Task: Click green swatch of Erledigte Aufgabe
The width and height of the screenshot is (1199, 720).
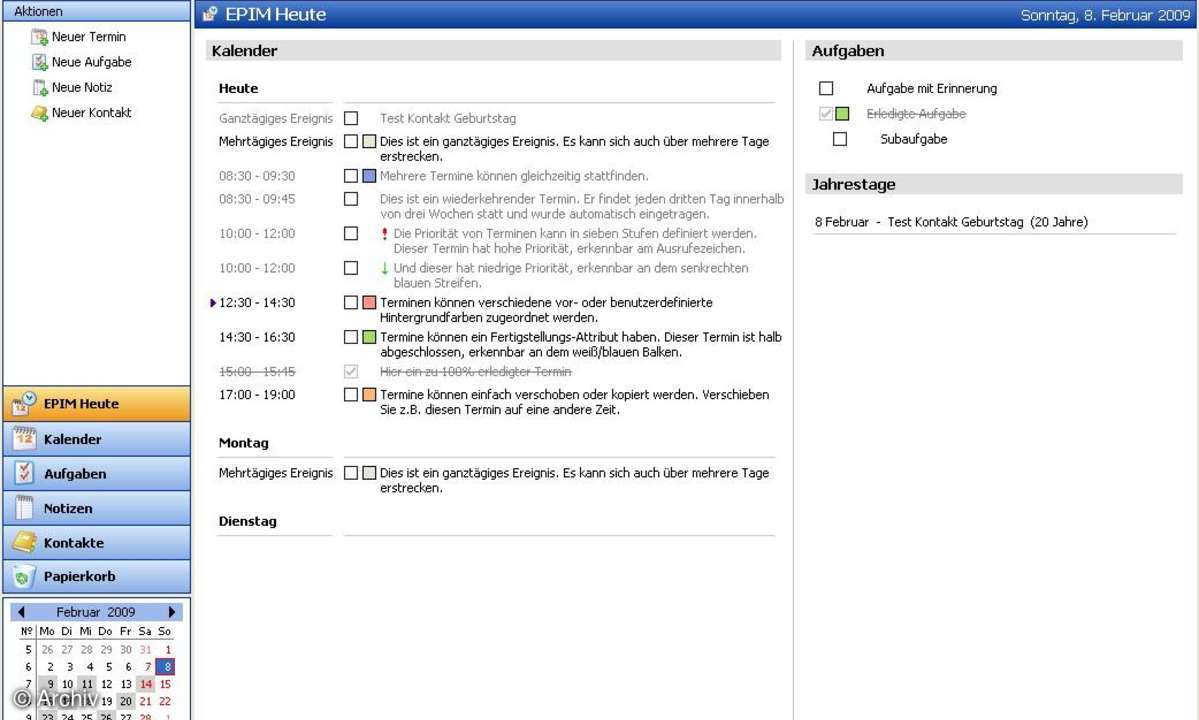Action: (x=842, y=114)
